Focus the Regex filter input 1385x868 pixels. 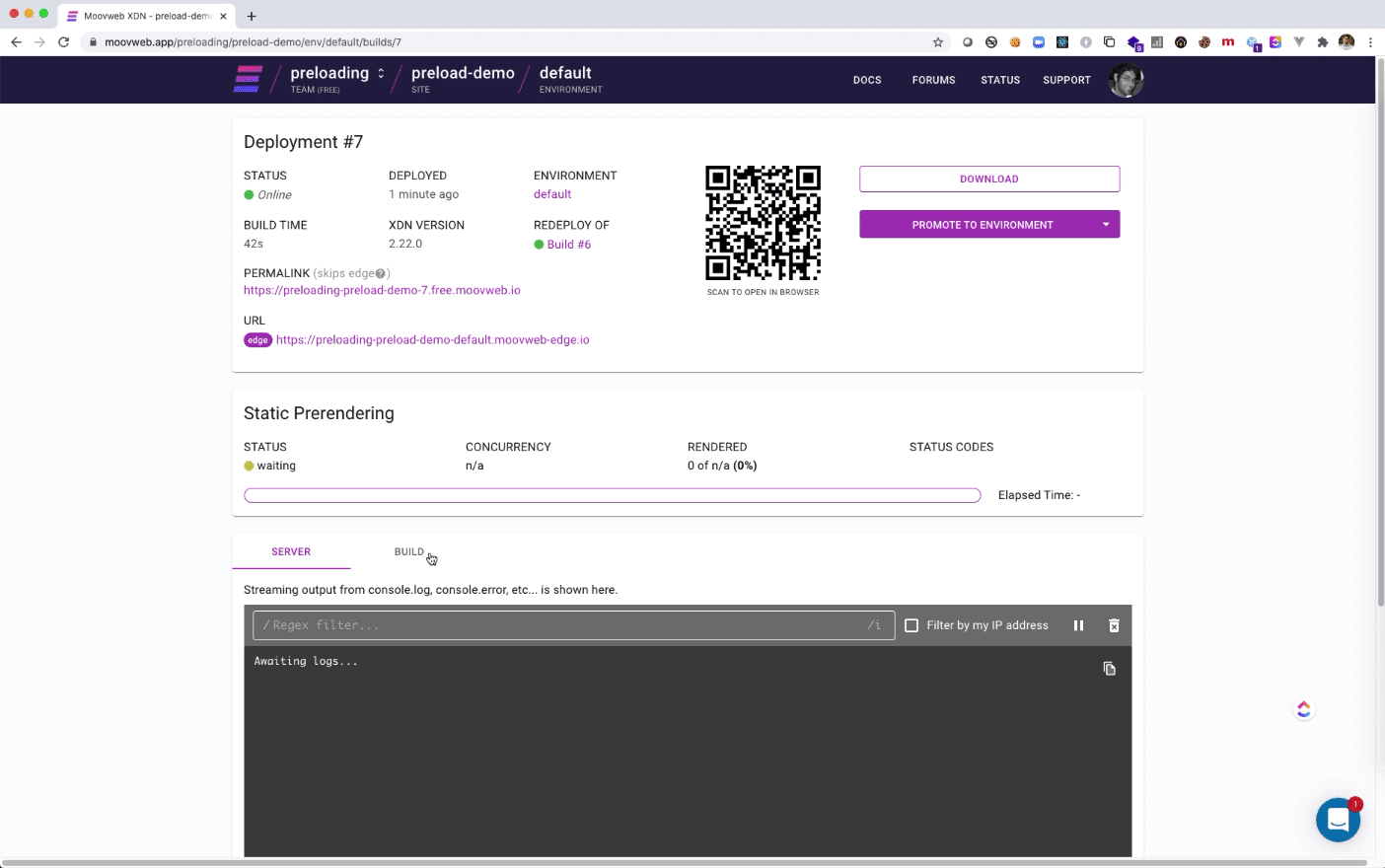tap(573, 625)
